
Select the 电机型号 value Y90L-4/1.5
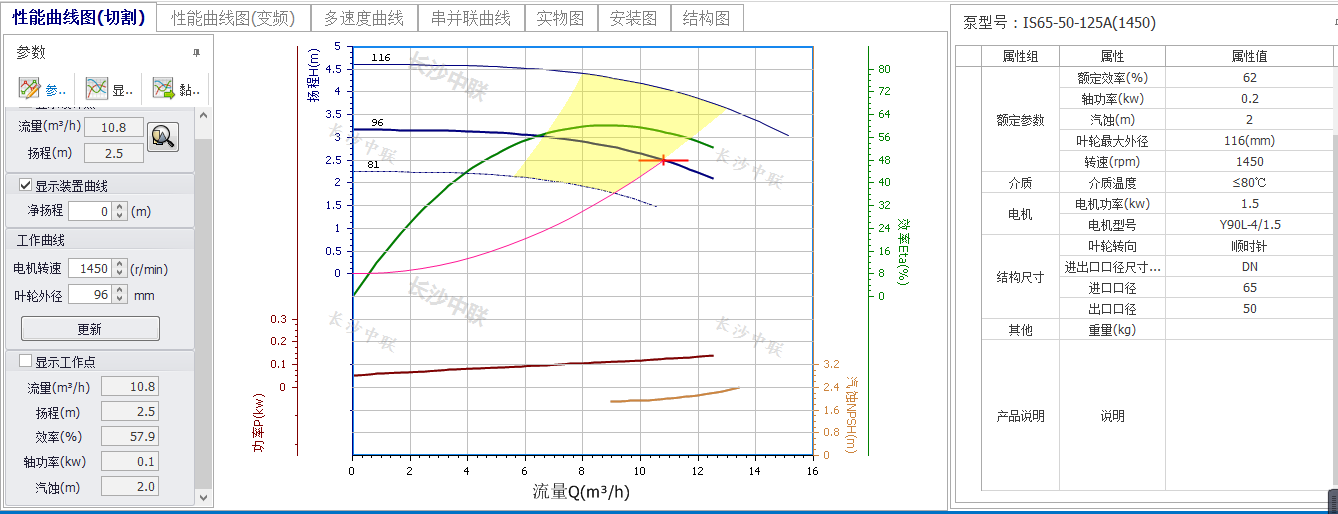click(1250, 224)
